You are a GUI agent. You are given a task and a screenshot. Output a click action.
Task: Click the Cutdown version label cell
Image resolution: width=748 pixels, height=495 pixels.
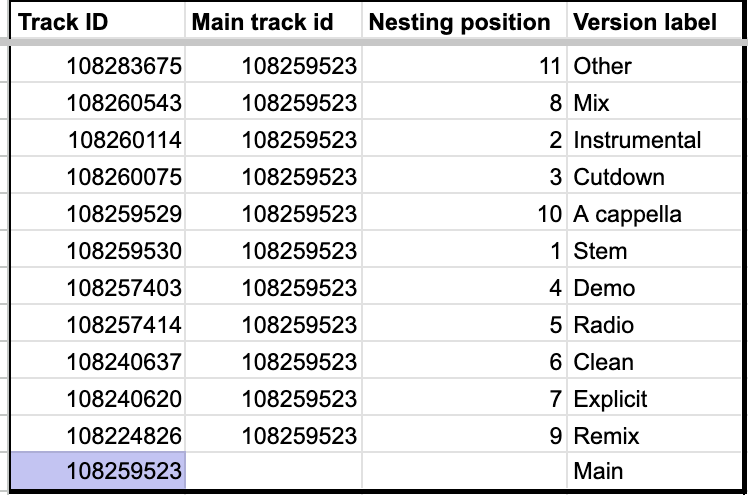click(654, 176)
